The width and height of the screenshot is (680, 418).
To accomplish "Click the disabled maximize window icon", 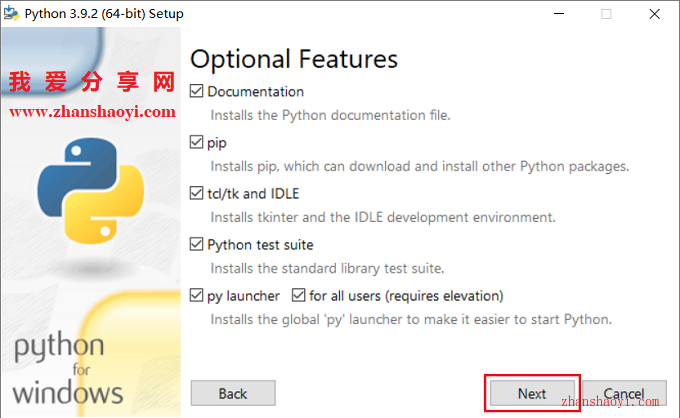I will pyautogui.click(x=606, y=14).
